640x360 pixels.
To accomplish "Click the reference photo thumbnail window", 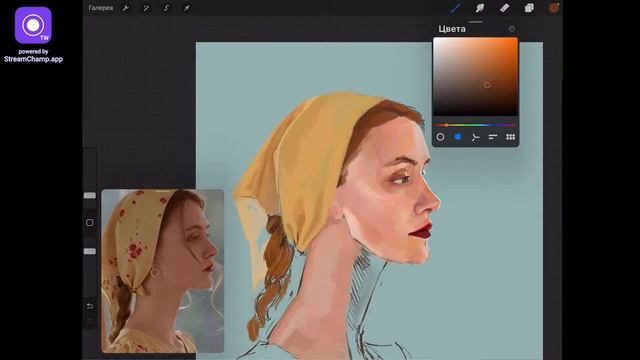I will 162,271.
